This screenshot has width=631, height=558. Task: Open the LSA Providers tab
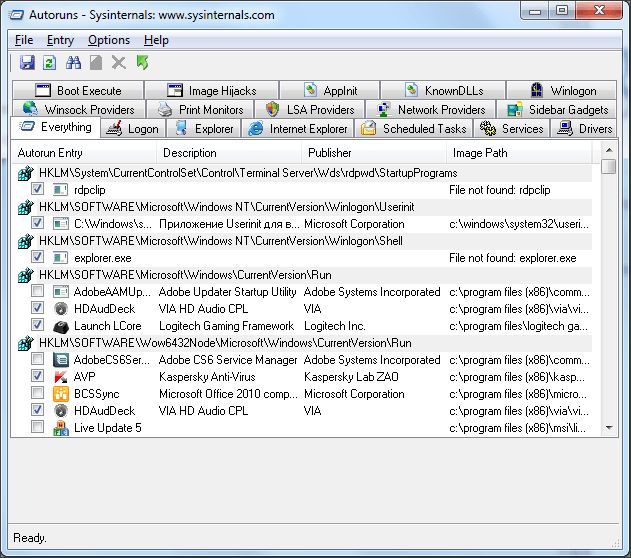pos(309,109)
